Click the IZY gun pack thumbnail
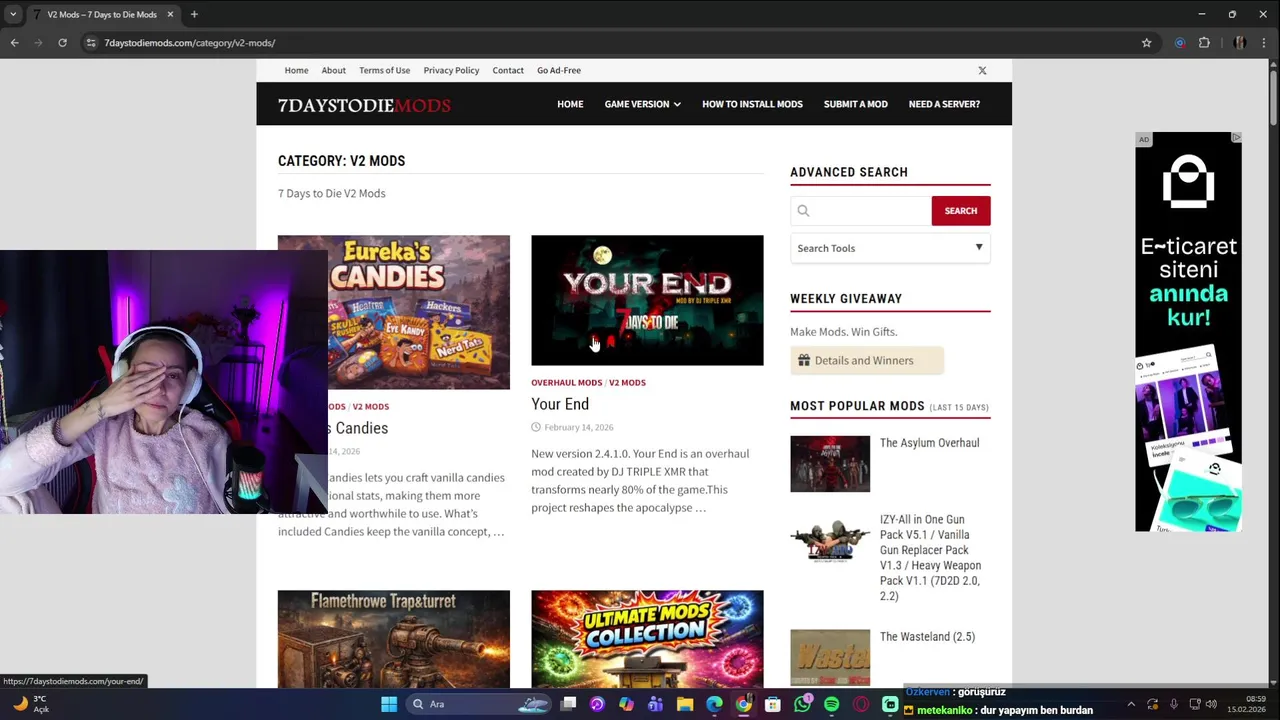 pos(830,541)
